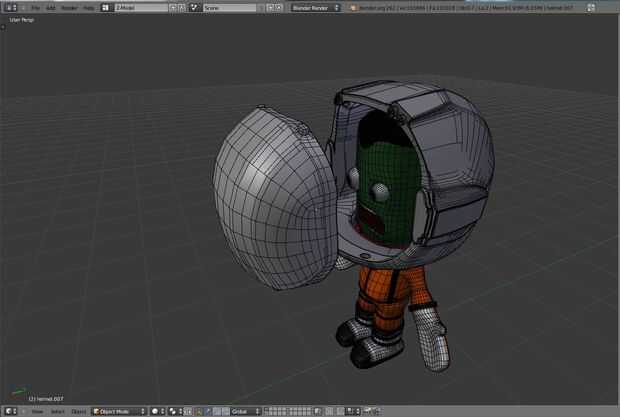
Task: Open the Select menu in viewport header
Action: 58,411
